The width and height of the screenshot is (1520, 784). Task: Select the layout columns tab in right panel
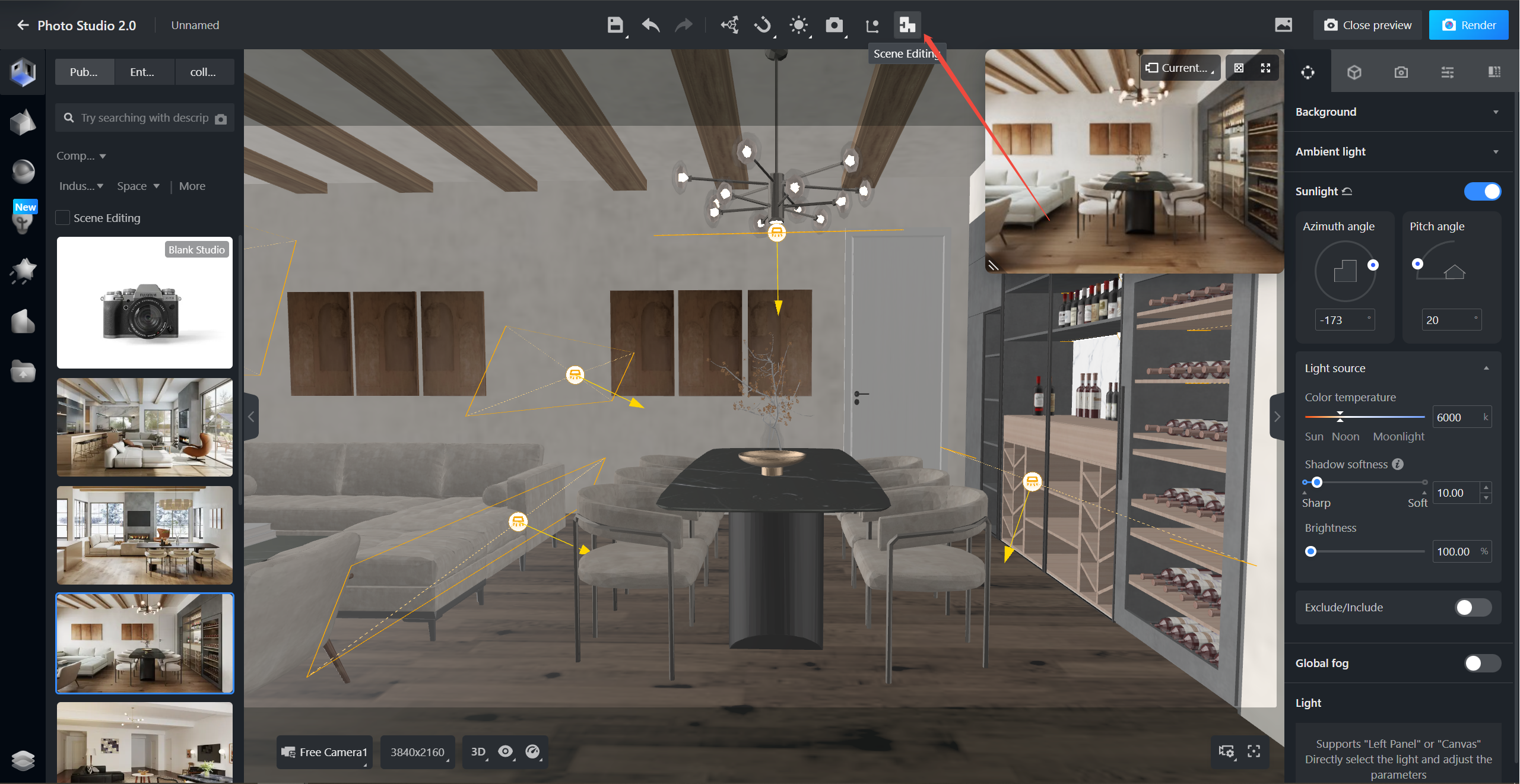click(x=1494, y=72)
